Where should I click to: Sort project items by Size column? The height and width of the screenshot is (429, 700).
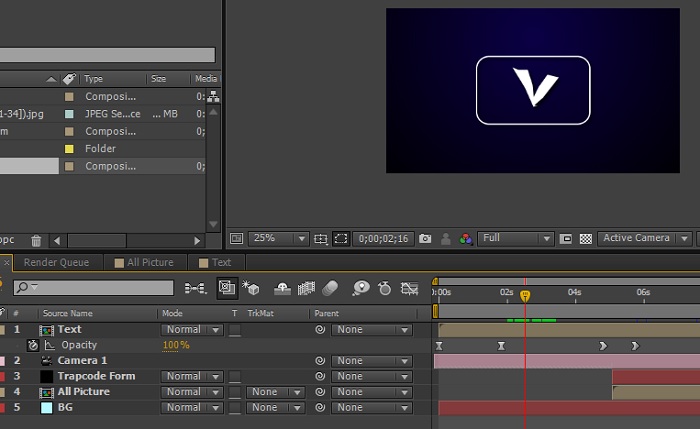tap(158, 79)
